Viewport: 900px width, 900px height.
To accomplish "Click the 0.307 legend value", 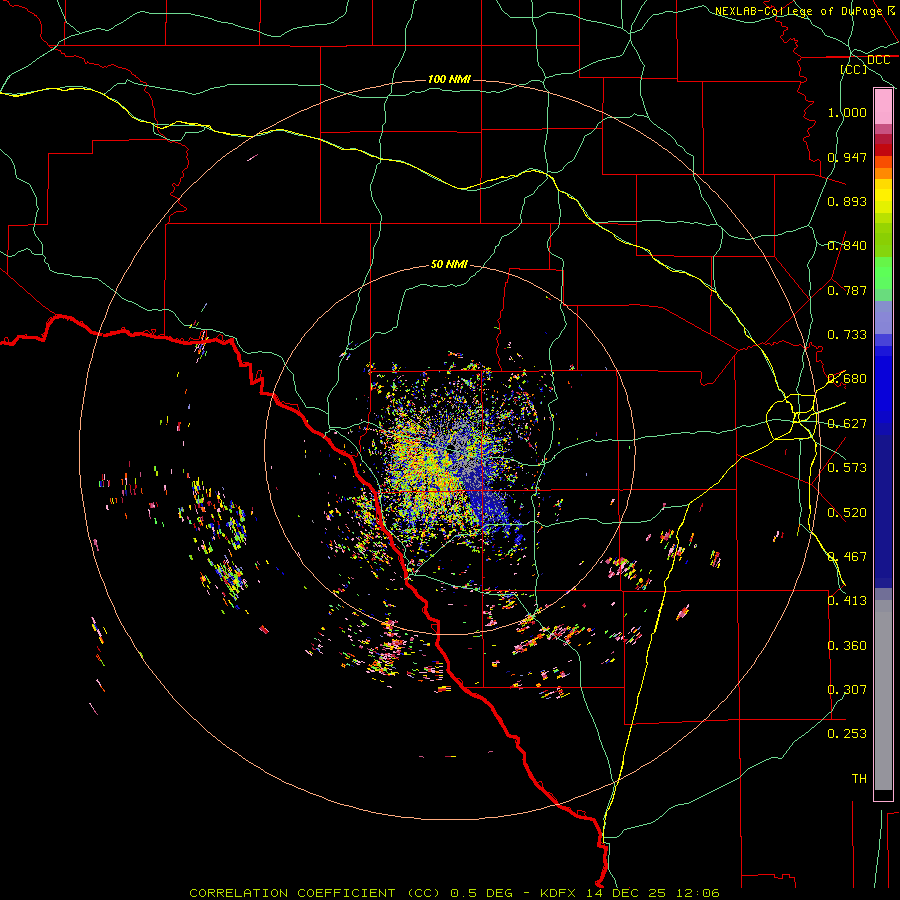I will (847, 690).
